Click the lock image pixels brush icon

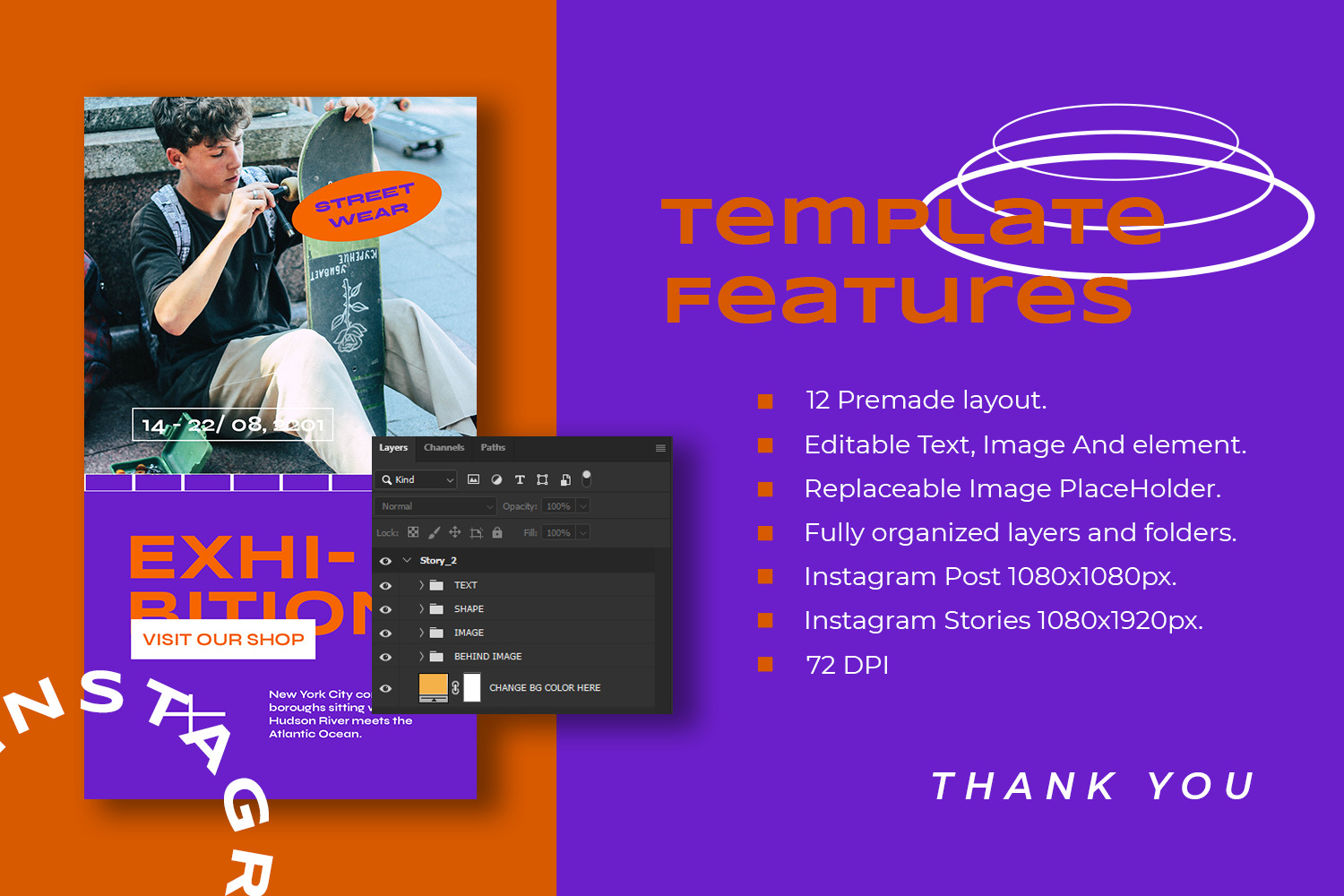coord(434,532)
